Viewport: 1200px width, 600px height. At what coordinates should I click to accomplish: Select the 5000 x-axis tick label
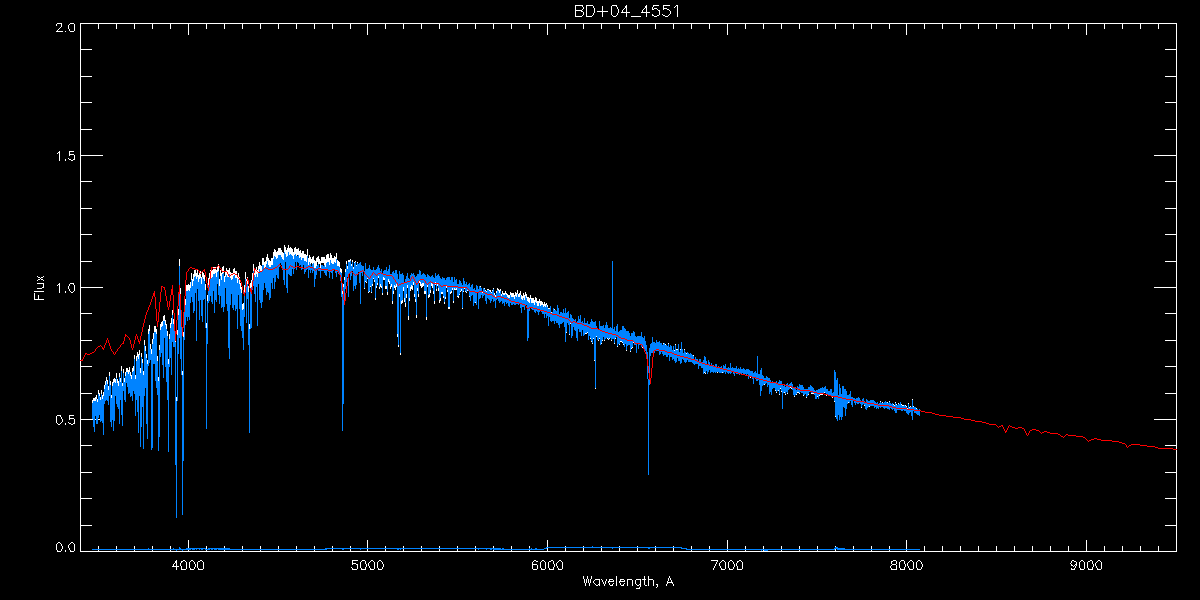coord(367,565)
